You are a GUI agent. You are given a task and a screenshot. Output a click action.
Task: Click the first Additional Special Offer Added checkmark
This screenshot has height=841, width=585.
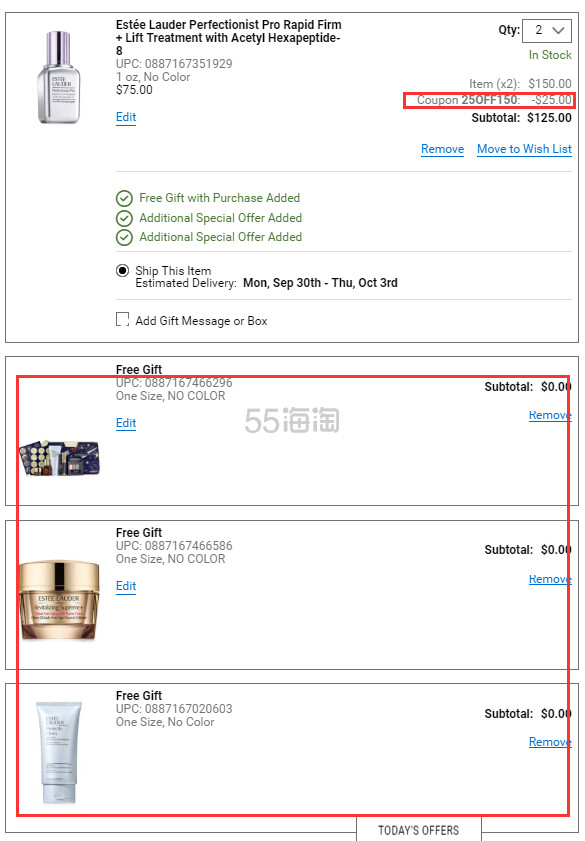click(x=124, y=218)
